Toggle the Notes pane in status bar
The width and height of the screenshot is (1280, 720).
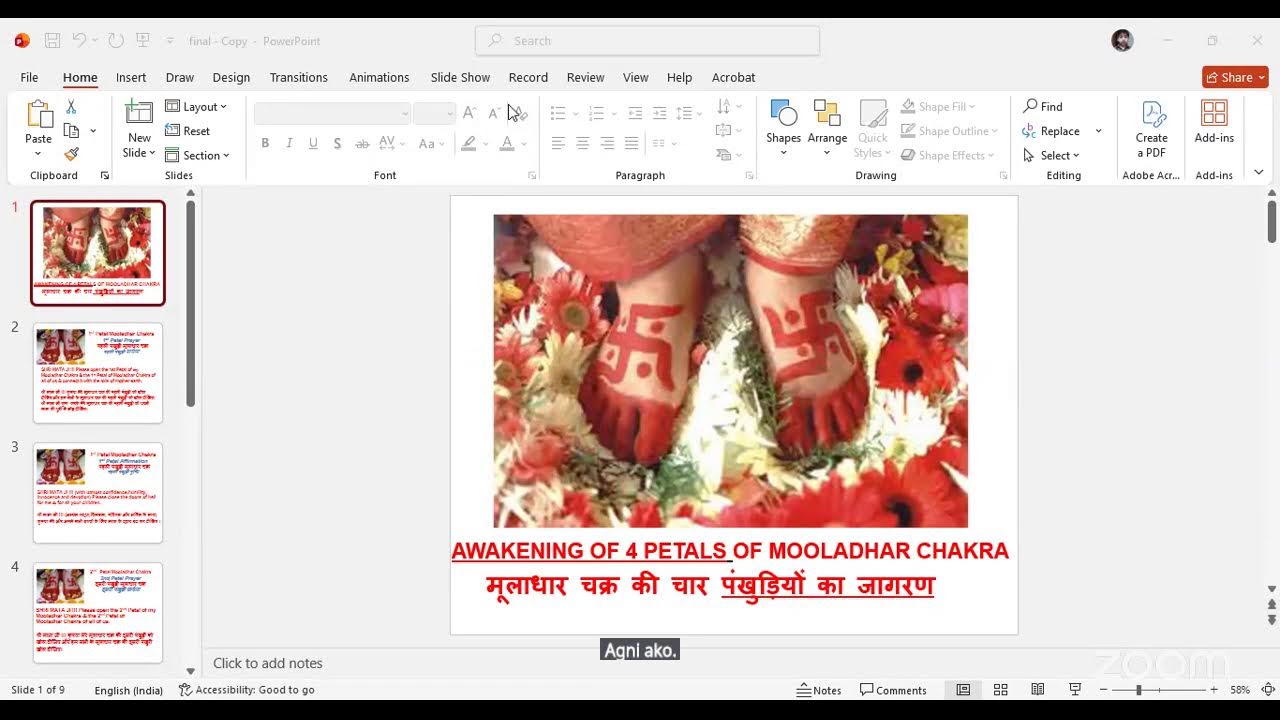pos(819,690)
